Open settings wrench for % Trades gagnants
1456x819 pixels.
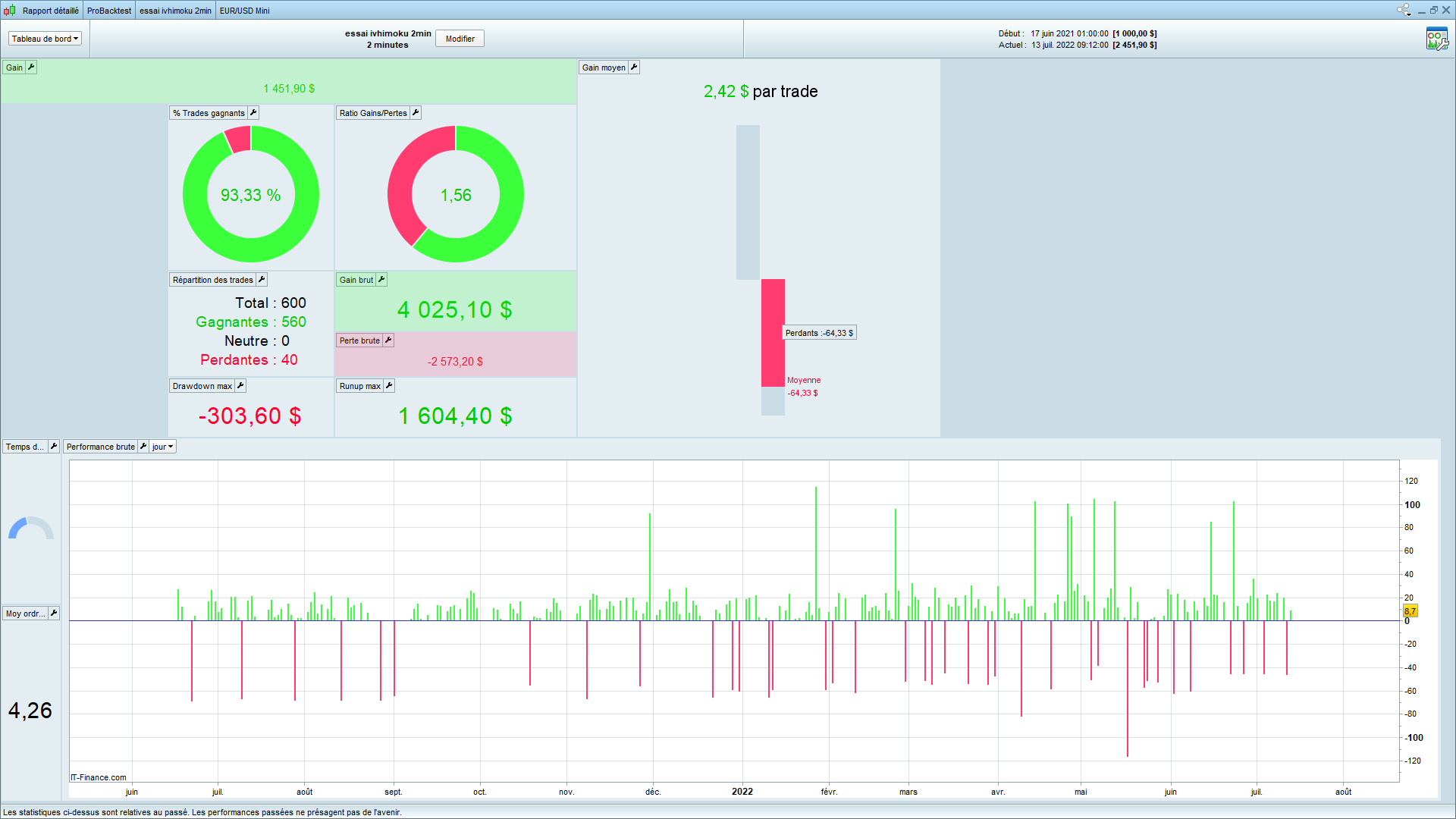click(254, 113)
